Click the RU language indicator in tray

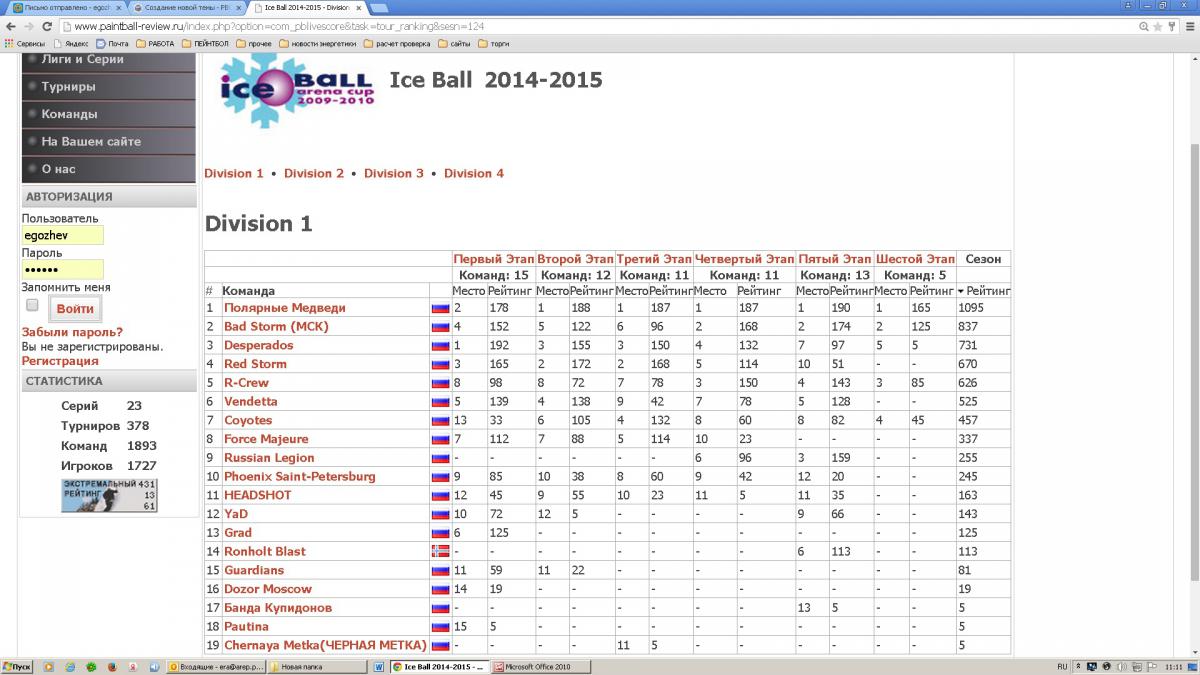tap(1062, 666)
